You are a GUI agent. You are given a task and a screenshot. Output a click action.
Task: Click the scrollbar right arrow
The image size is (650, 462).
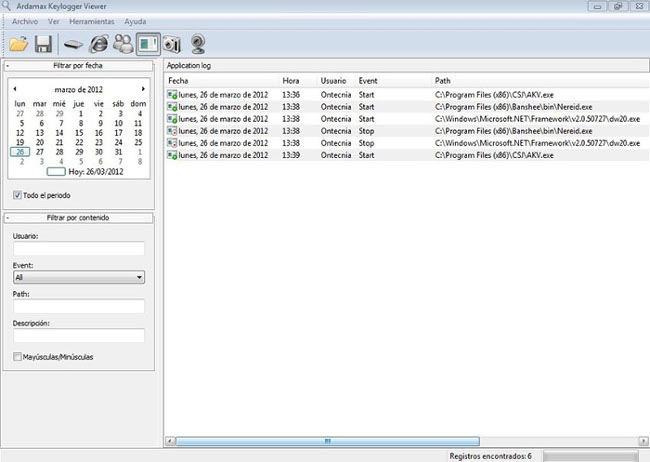[643, 441]
